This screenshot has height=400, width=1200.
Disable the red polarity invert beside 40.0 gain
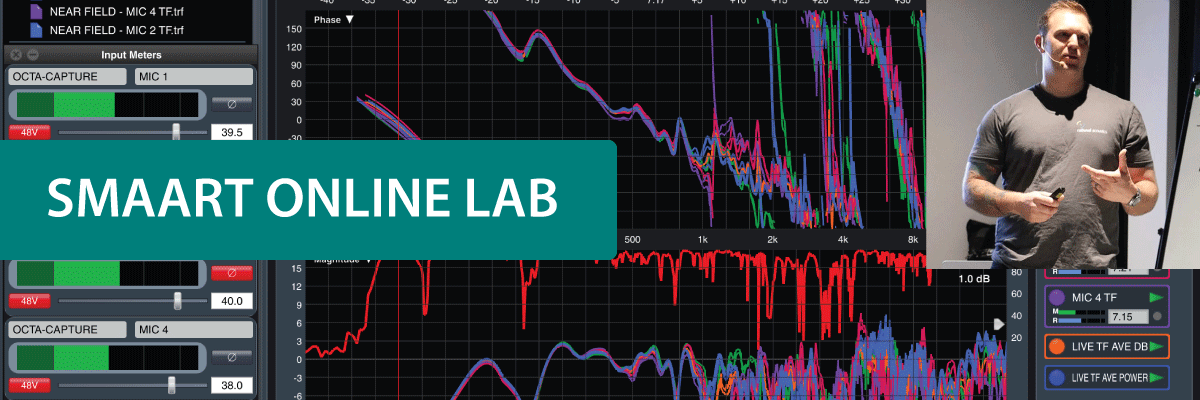pyautogui.click(x=232, y=272)
